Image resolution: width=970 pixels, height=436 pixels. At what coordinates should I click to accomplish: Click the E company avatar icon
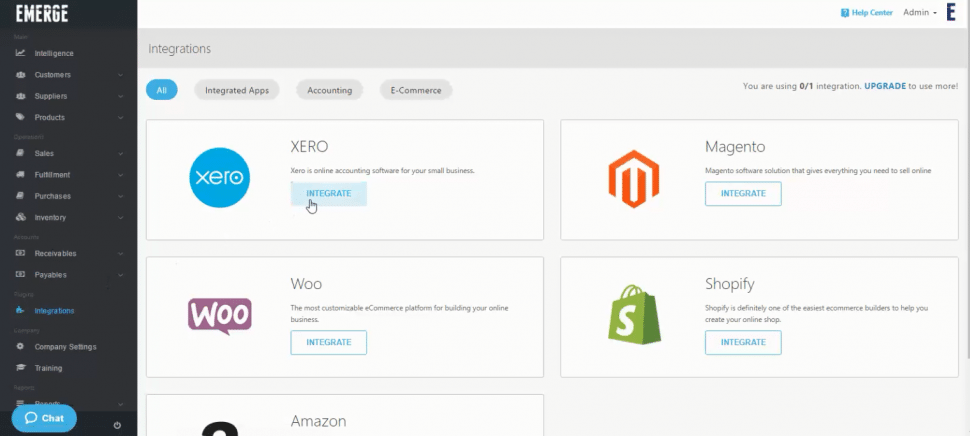pyautogui.click(x=951, y=12)
